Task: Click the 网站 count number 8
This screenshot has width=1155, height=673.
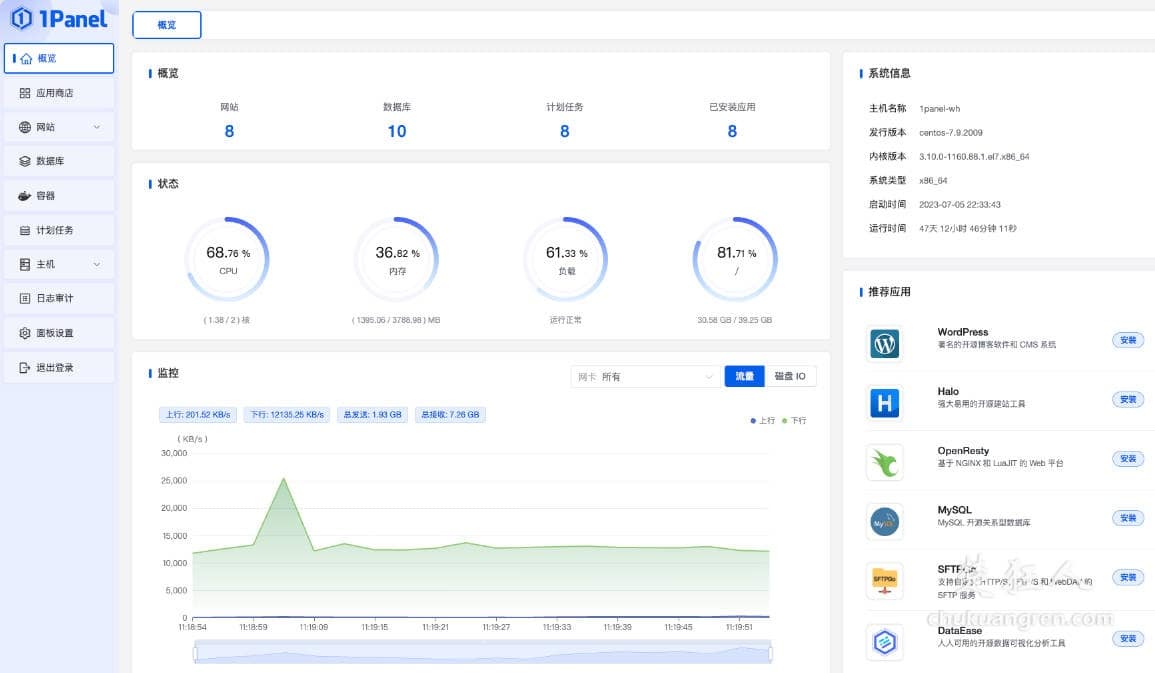Action: 229,131
